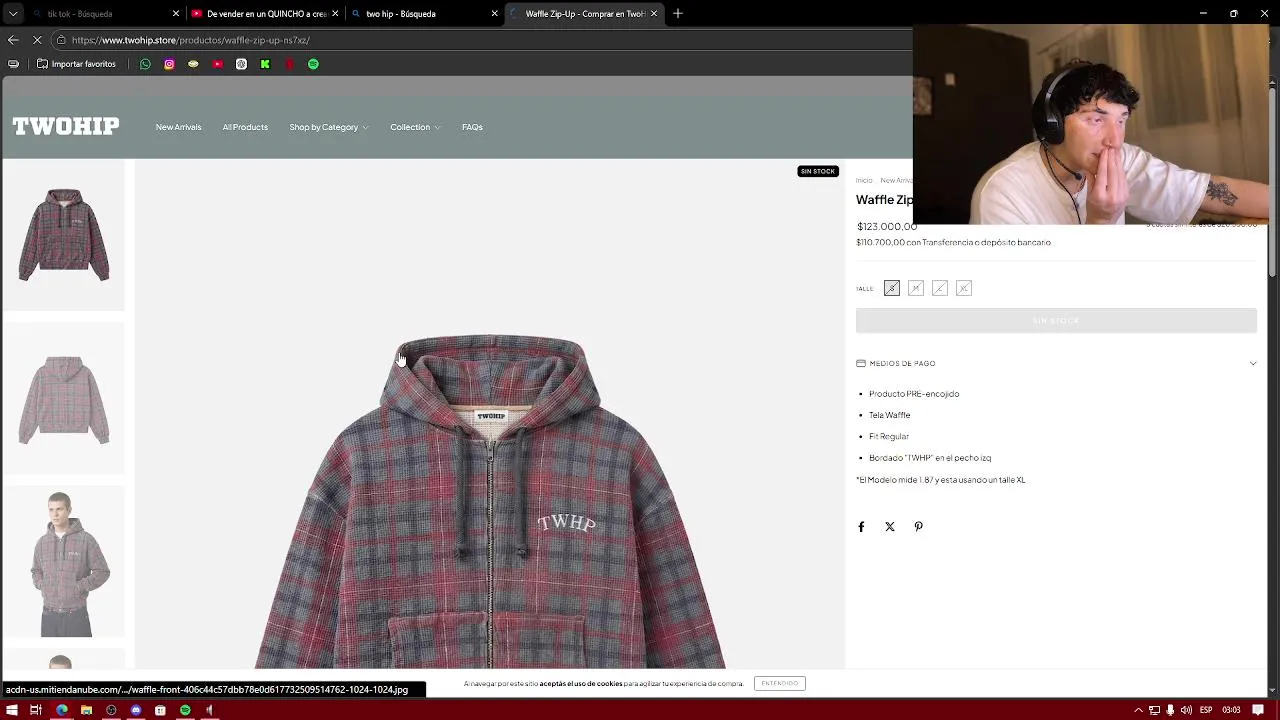The width and height of the screenshot is (1280, 720).
Task: Open Kick bookmark in favorites bar
Action: pos(265,64)
